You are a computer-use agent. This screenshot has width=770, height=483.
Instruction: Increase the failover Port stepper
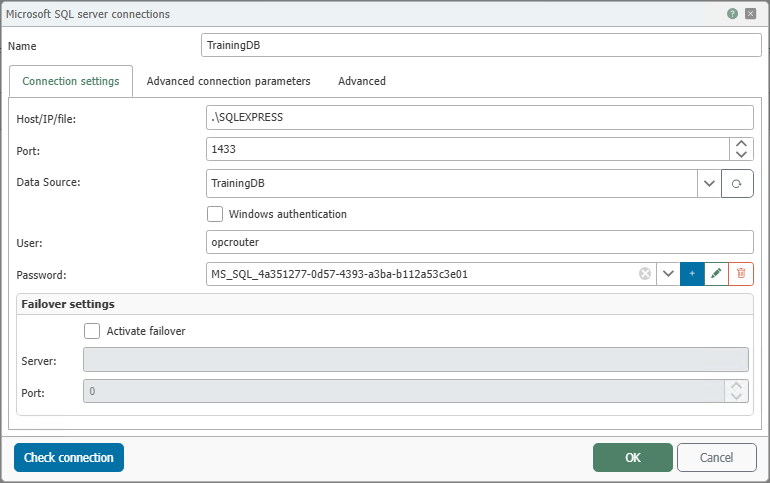coord(736,386)
